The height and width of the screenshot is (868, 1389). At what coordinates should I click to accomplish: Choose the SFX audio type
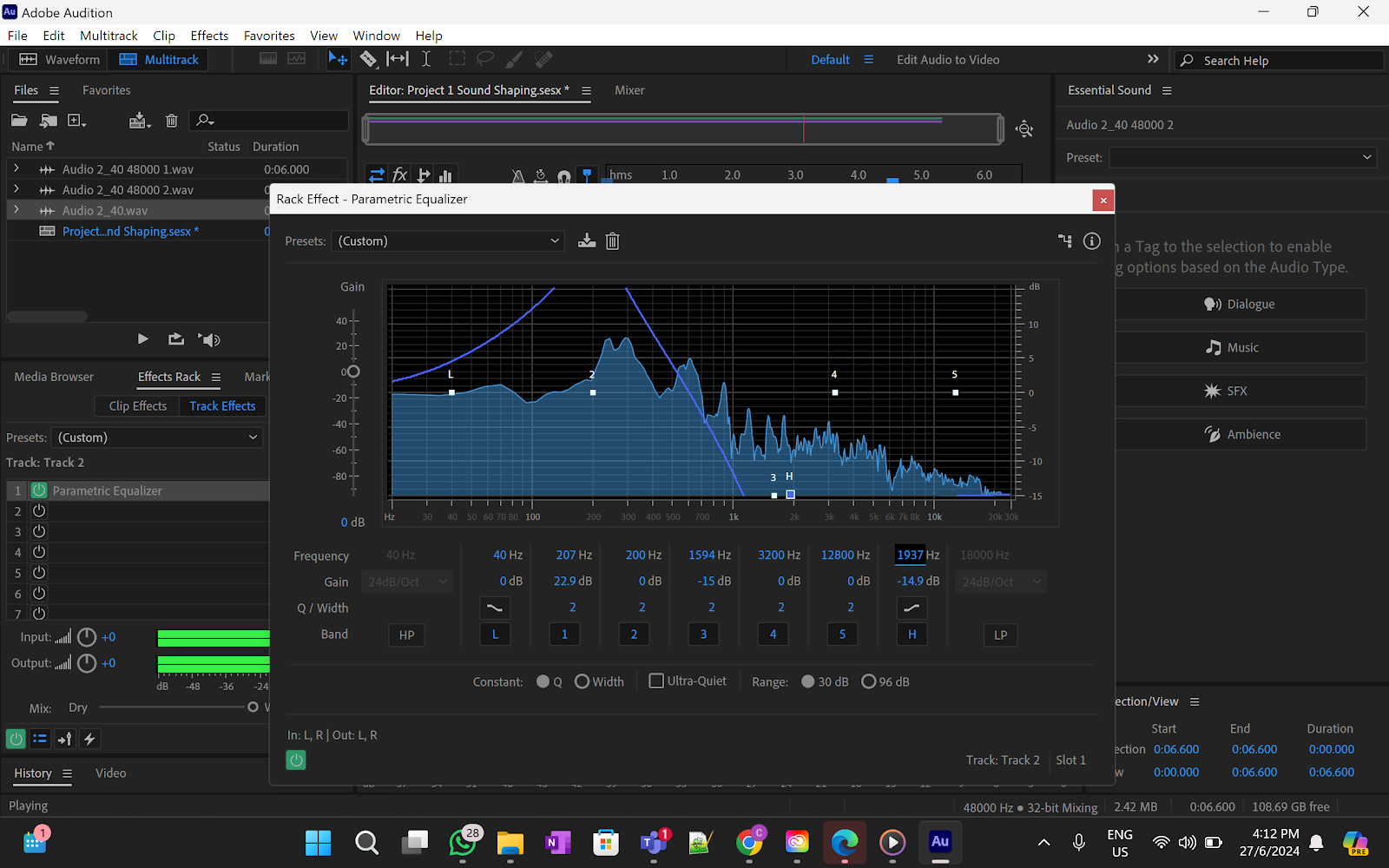(1240, 391)
